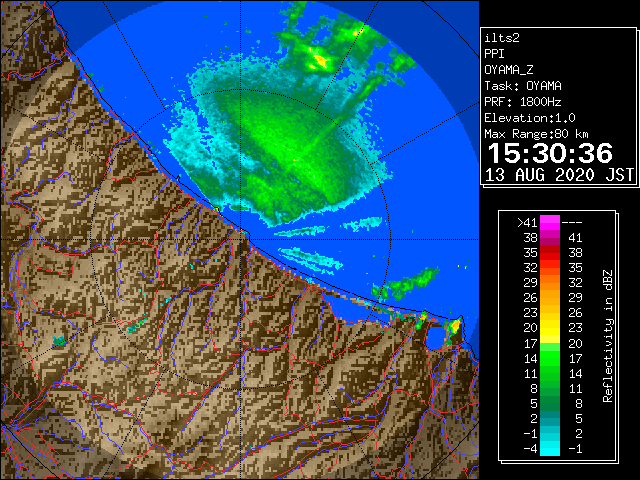Click the orange 29 dBZ legend swatch

[x=550, y=283]
